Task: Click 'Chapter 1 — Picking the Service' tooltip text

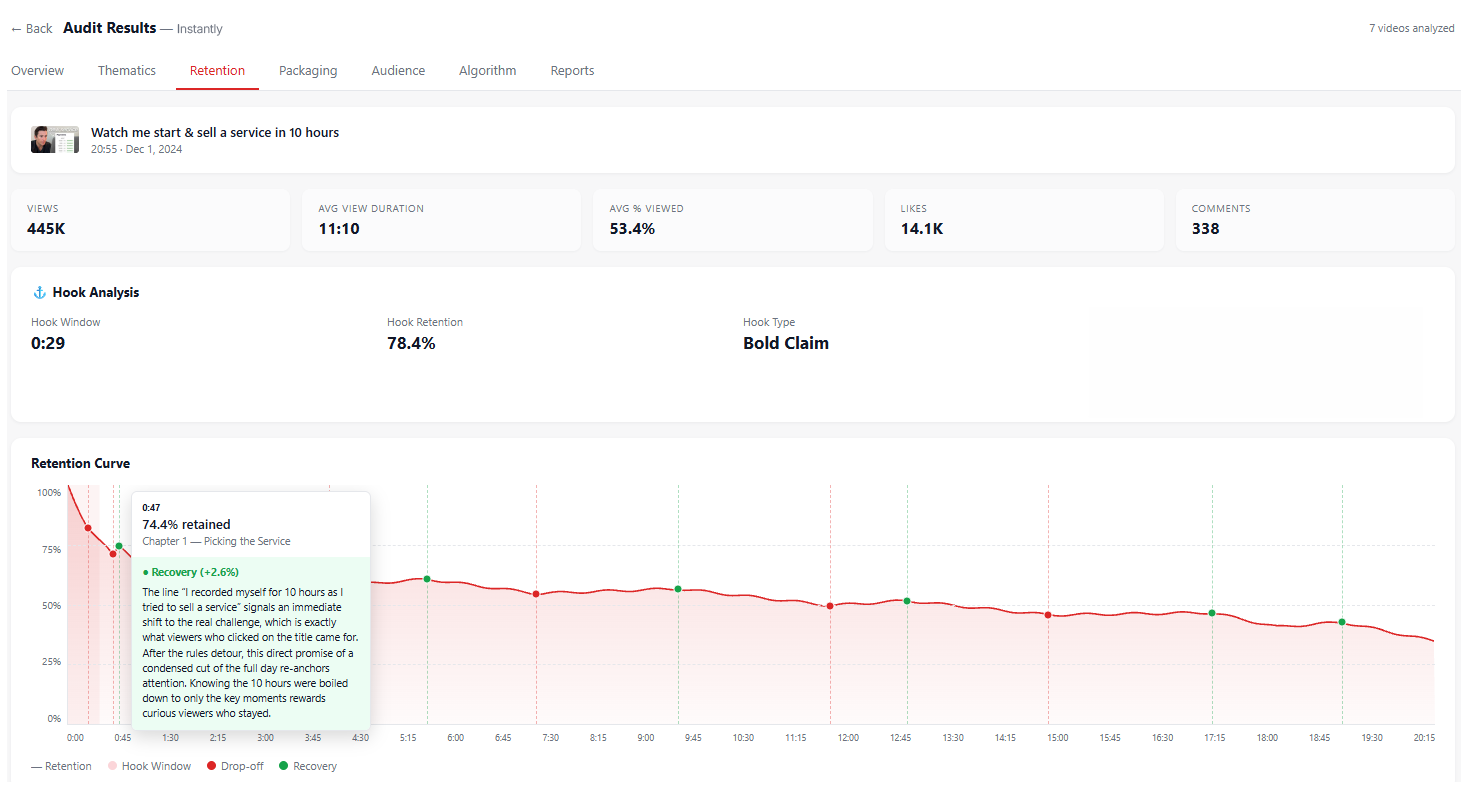Action: coord(216,542)
